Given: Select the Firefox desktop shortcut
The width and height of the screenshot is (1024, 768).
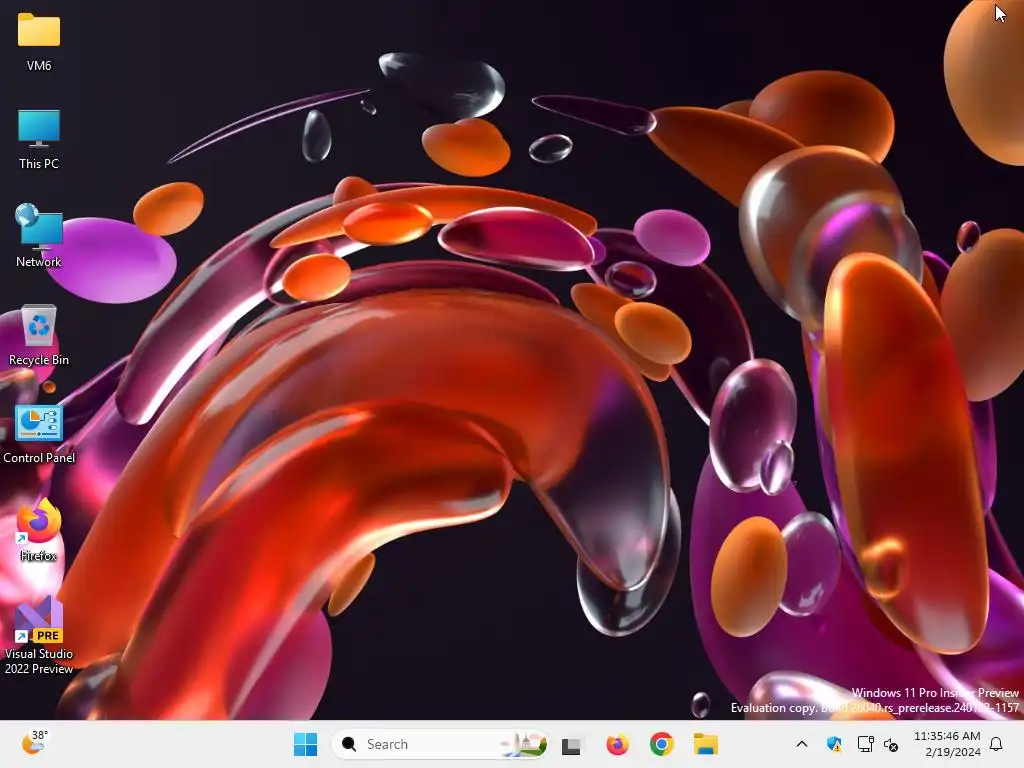Looking at the screenshot, I should coord(39,530).
